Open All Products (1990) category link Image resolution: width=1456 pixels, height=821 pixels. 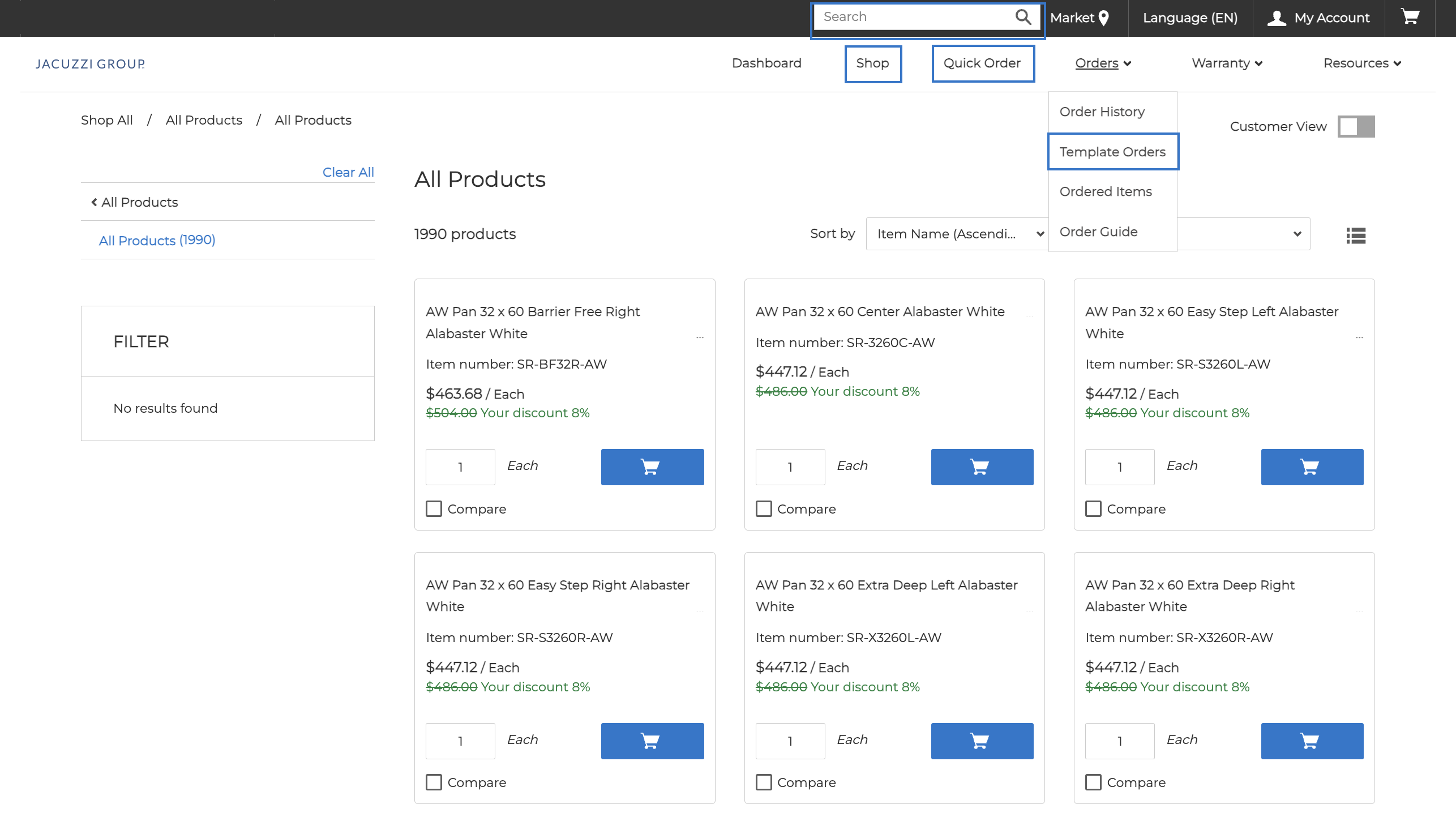pyautogui.click(x=157, y=240)
